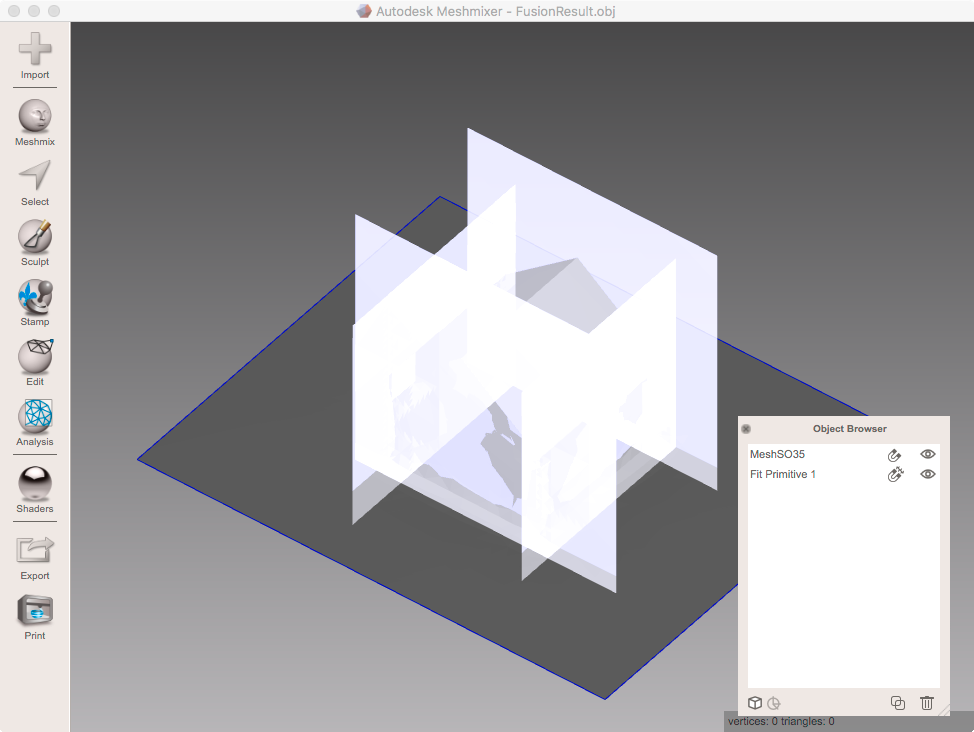Activate the Select tool
The width and height of the screenshot is (974, 732).
tap(34, 180)
